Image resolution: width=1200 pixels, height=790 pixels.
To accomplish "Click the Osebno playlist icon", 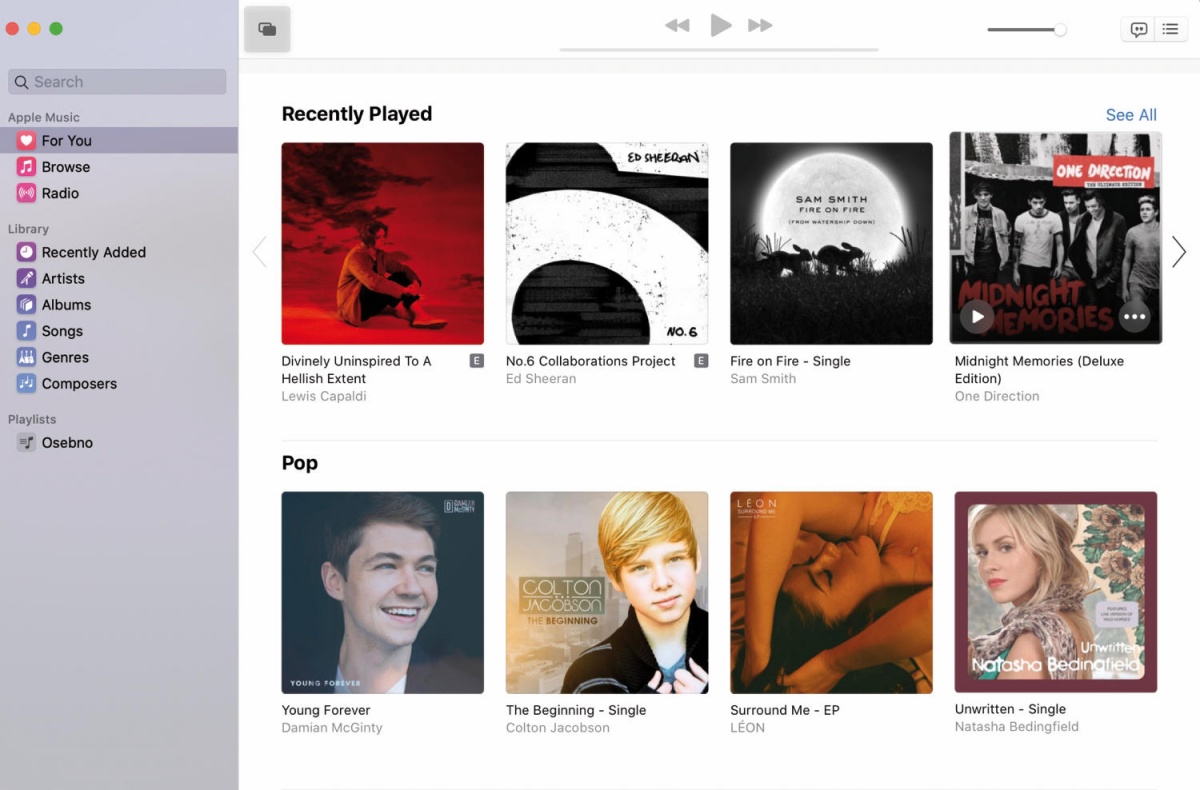I will tap(26, 442).
